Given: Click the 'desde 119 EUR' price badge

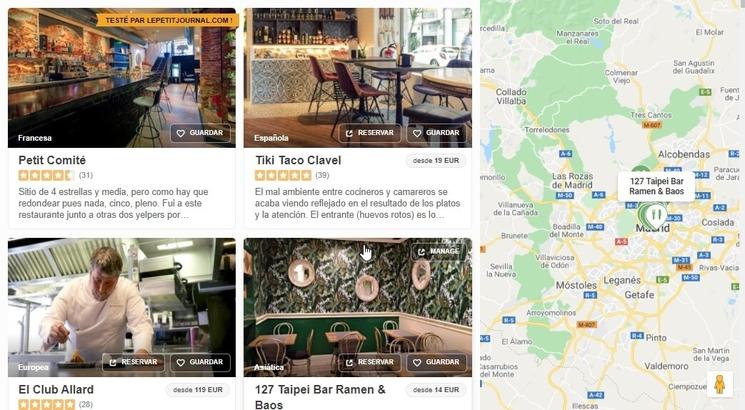Looking at the screenshot, I should pos(198,390).
